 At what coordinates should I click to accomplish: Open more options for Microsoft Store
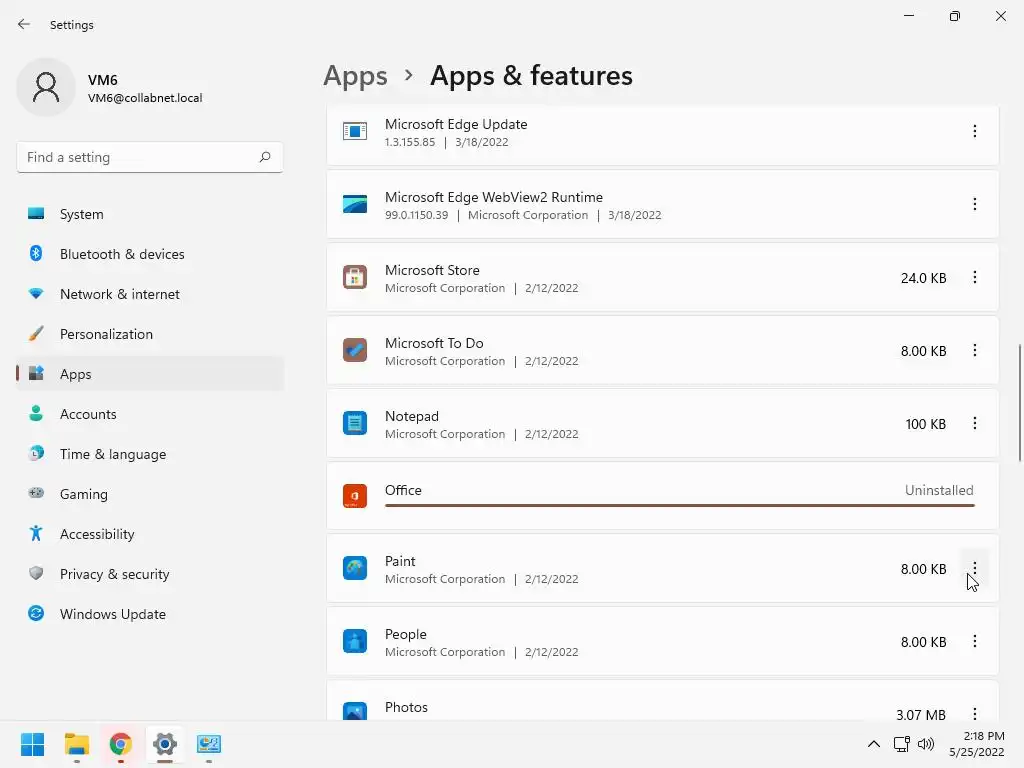click(x=975, y=278)
